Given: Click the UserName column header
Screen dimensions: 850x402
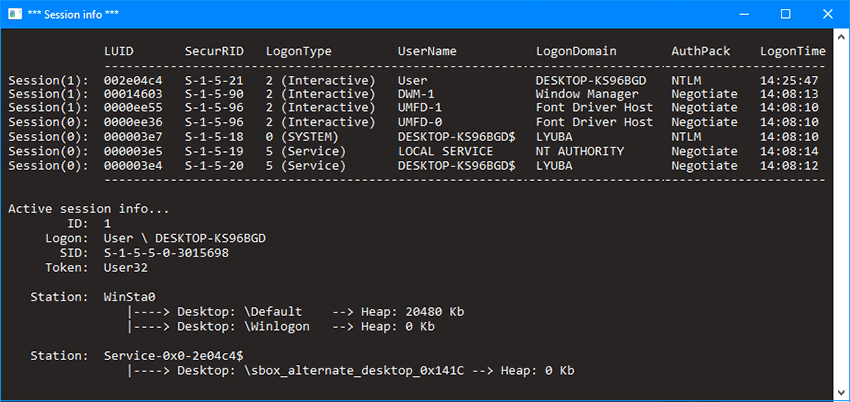Looking at the screenshot, I should coord(427,51).
